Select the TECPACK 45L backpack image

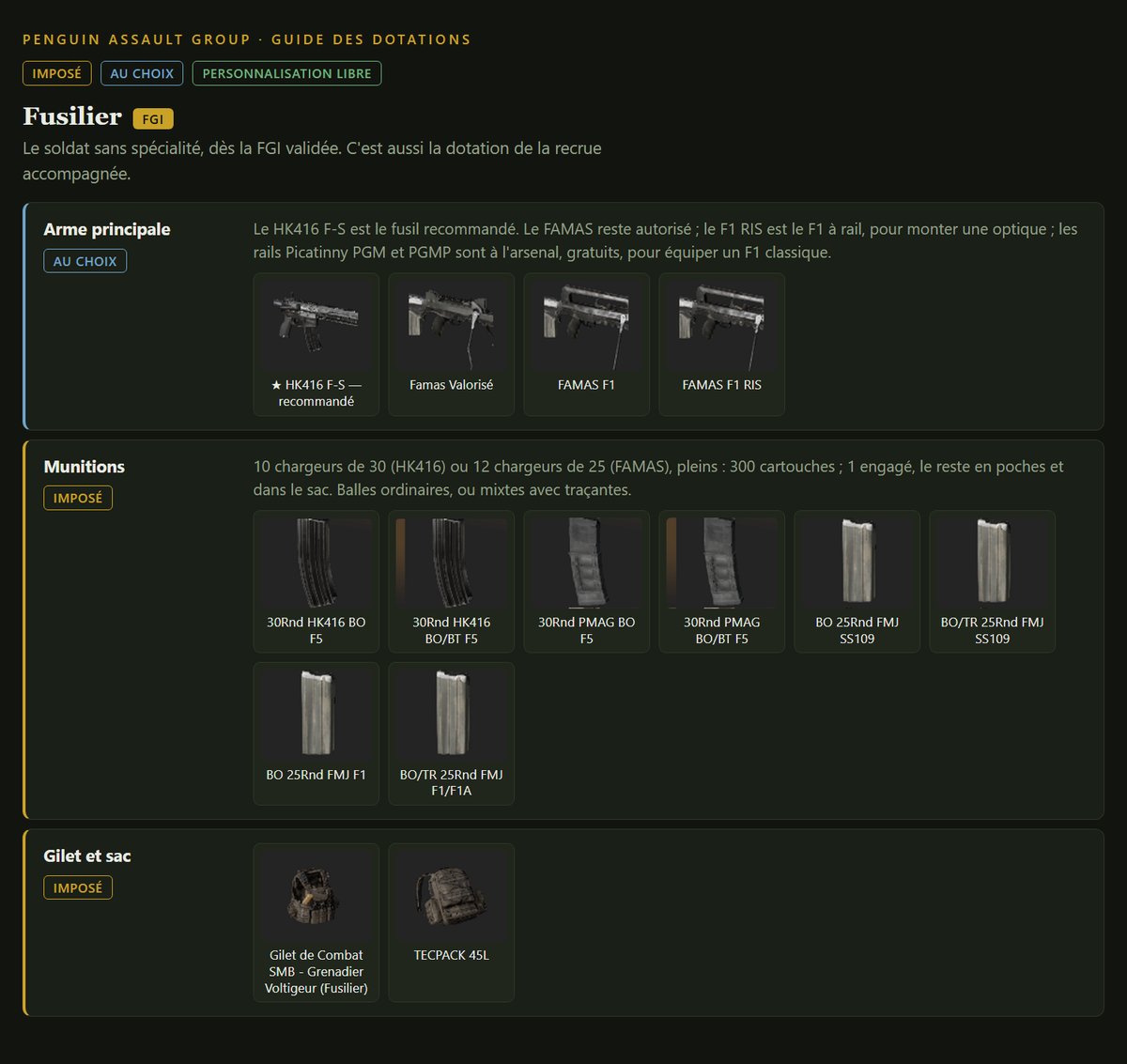pyautogui.click(x=452, y=896)
